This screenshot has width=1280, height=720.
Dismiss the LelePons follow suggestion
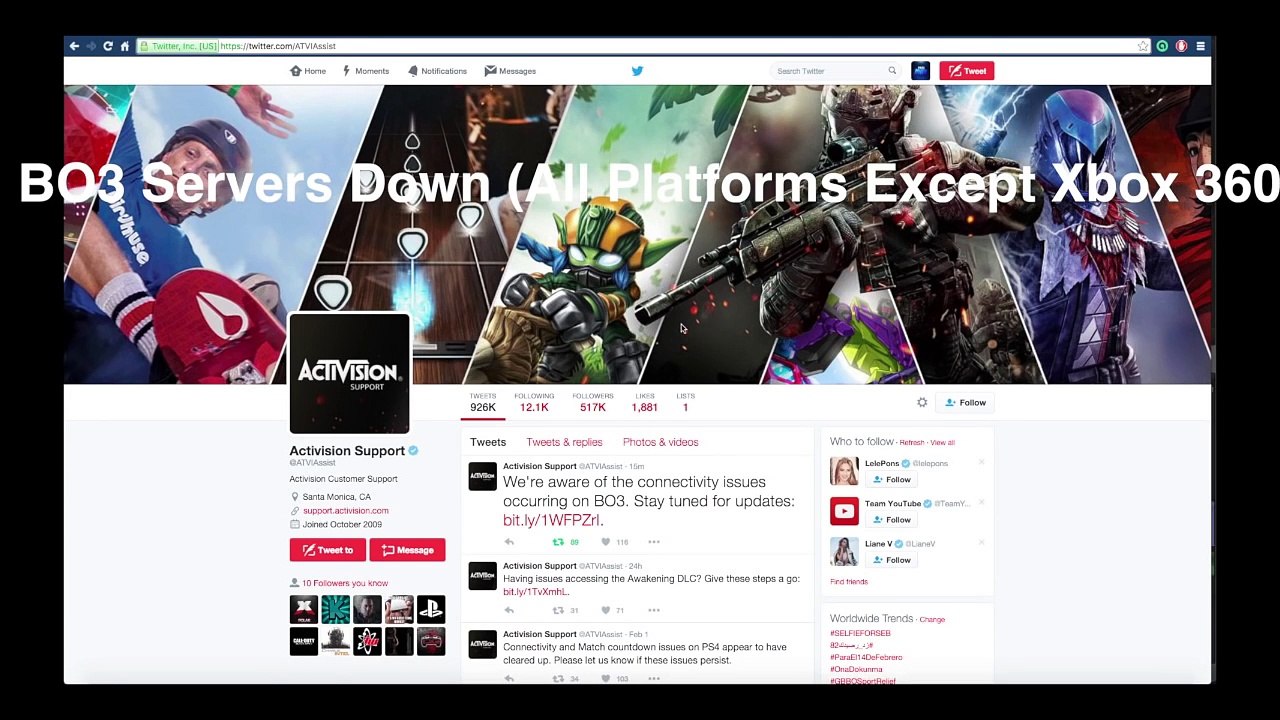coord(981,462)
